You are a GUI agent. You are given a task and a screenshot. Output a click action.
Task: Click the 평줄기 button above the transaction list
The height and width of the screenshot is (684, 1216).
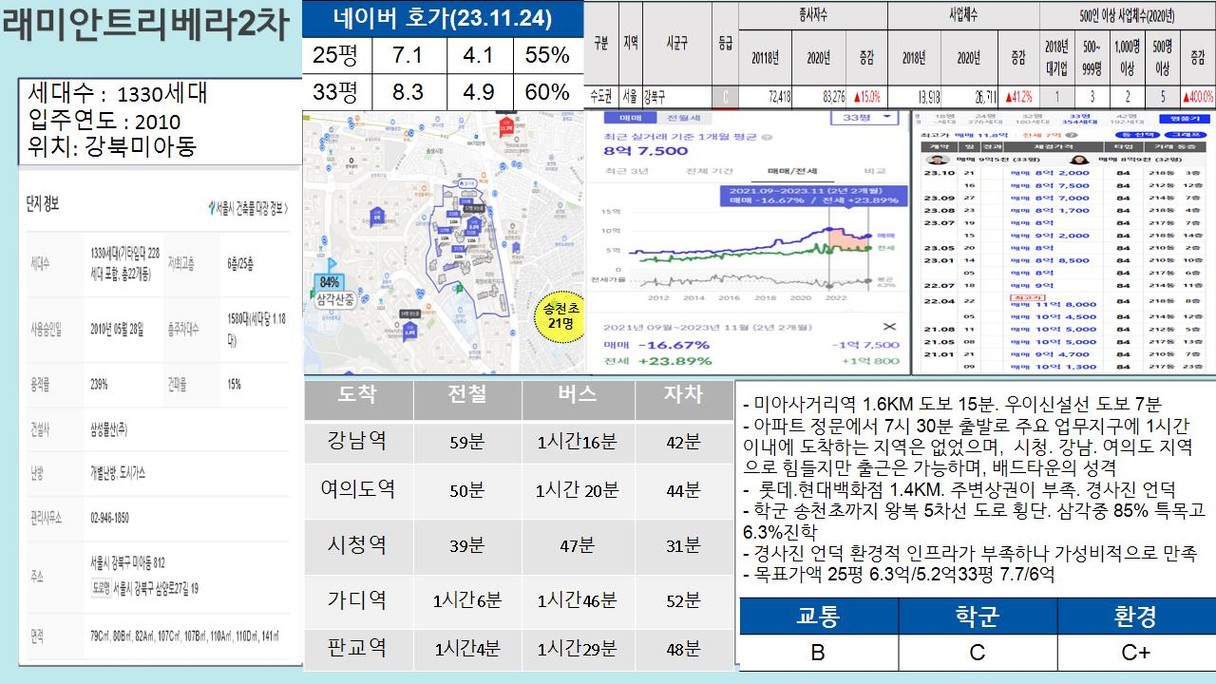click(x=1184, y=119)
